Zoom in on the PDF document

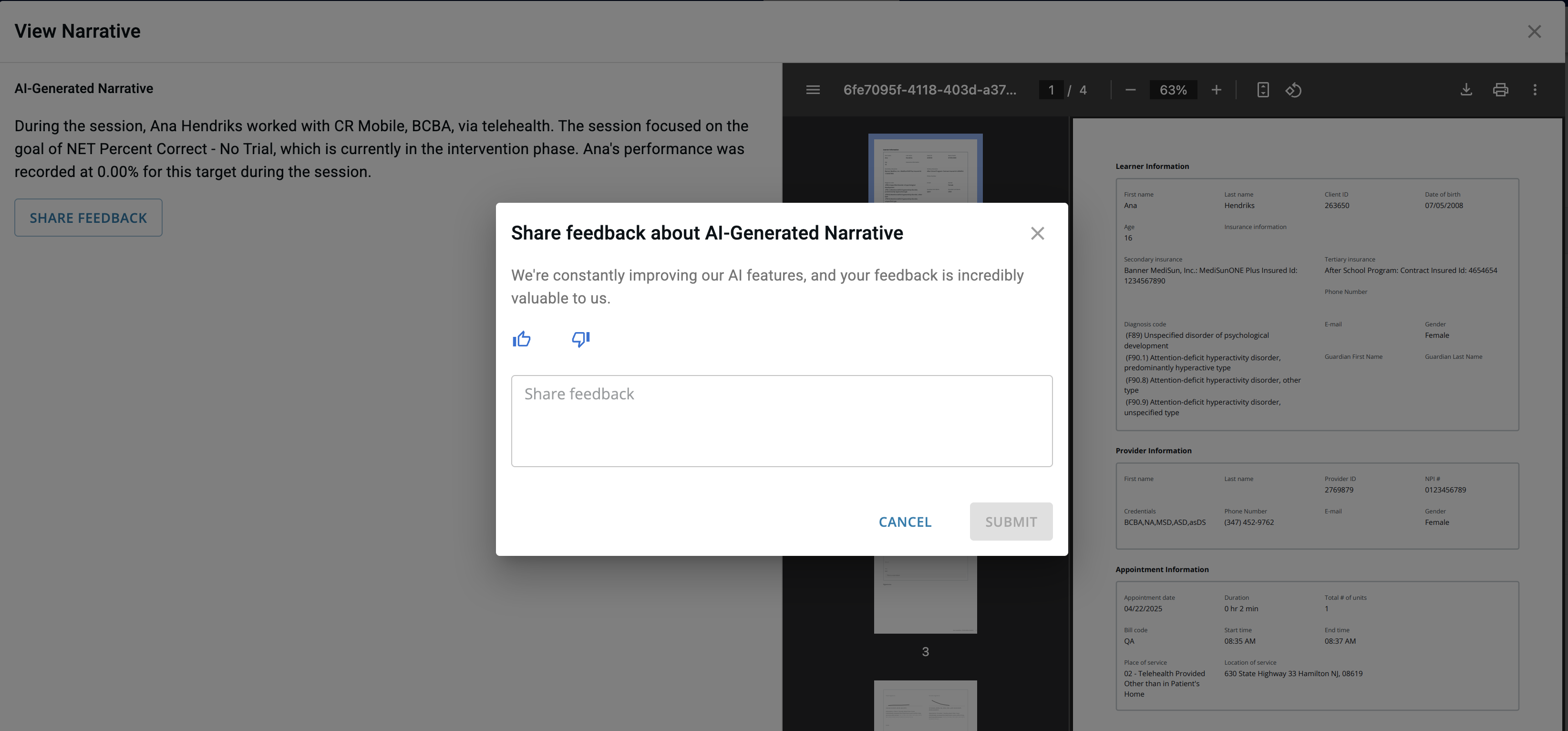coord(1216,90)
